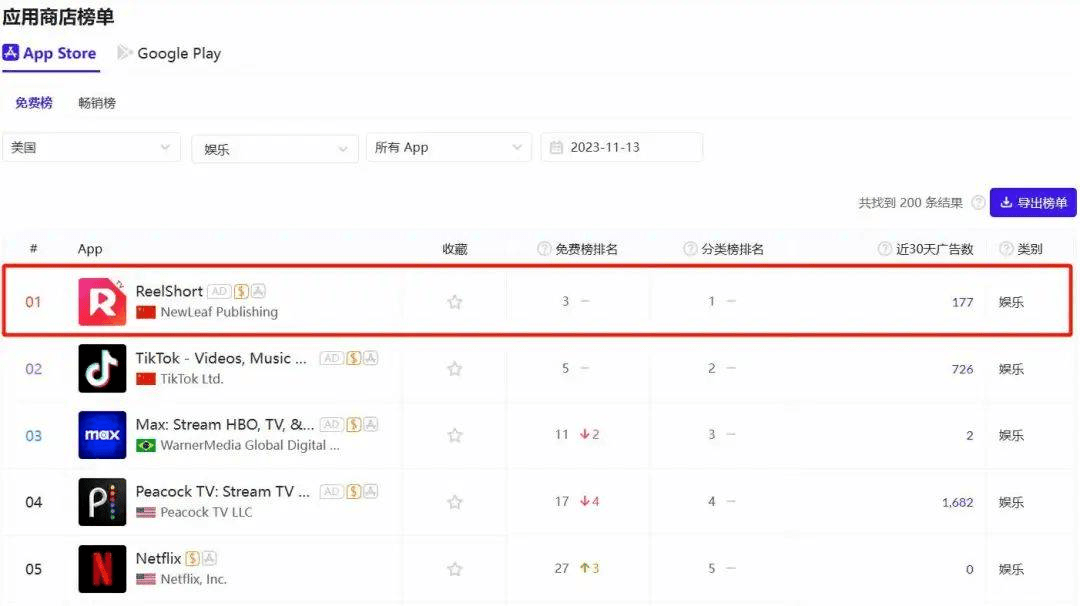Click help icon next to 免费榜排名 header

tap(544, 249)
